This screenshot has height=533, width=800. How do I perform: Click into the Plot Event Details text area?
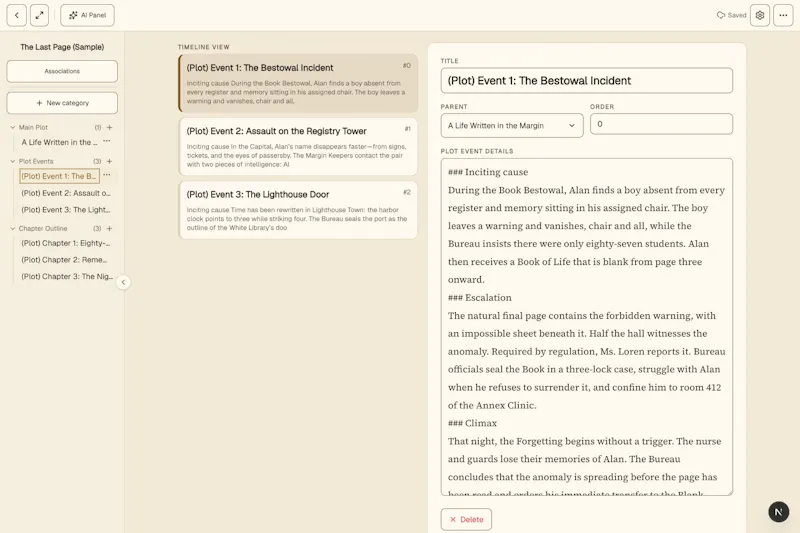pos(587,326)
